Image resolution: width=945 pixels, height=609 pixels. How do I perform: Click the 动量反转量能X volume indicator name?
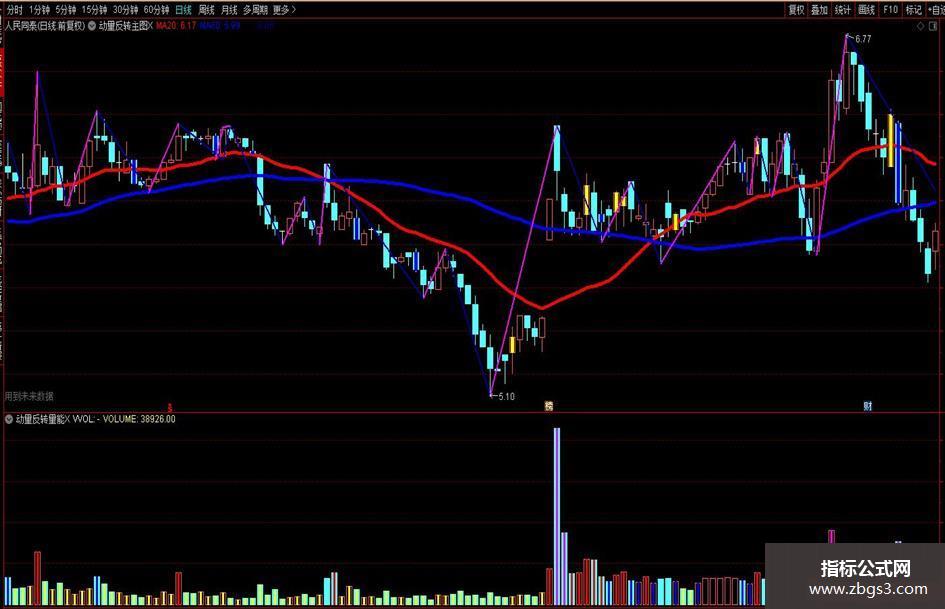pos(42,419)
